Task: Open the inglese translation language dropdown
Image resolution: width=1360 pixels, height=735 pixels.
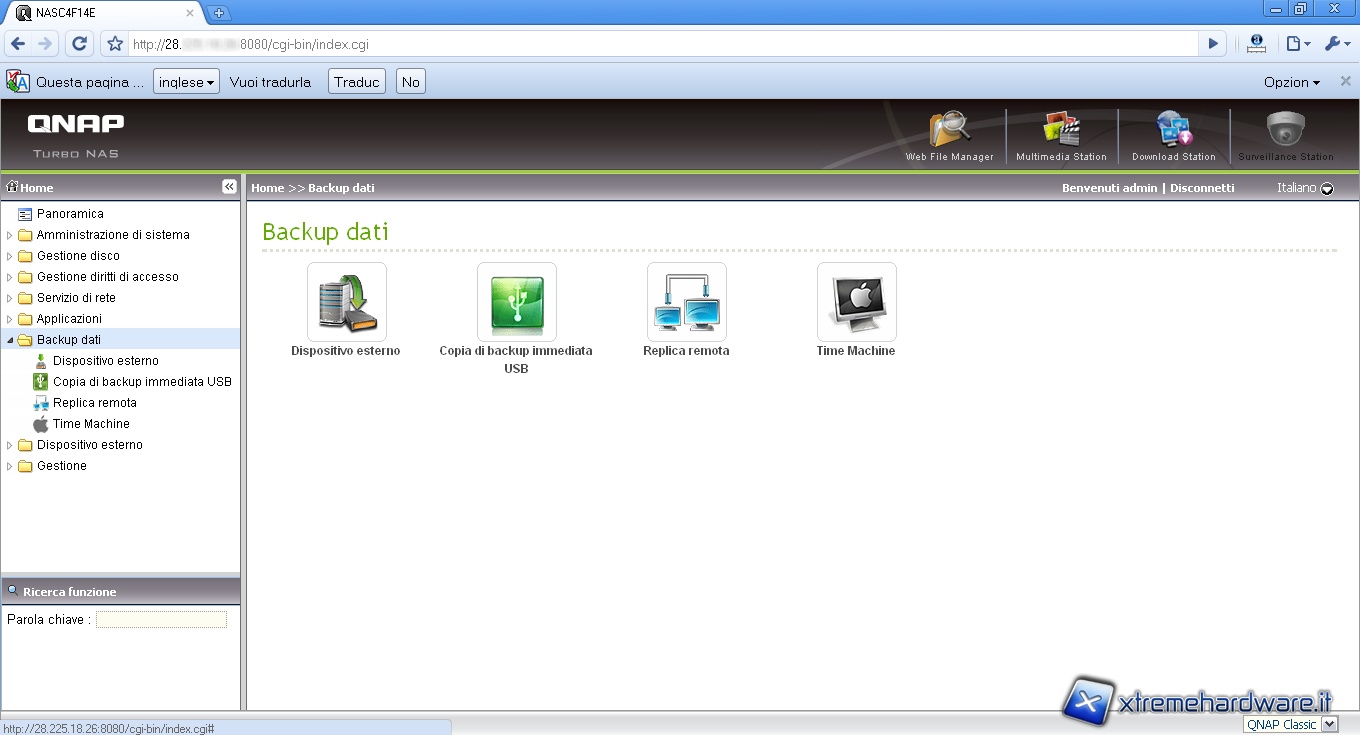Action: point(187,82)
